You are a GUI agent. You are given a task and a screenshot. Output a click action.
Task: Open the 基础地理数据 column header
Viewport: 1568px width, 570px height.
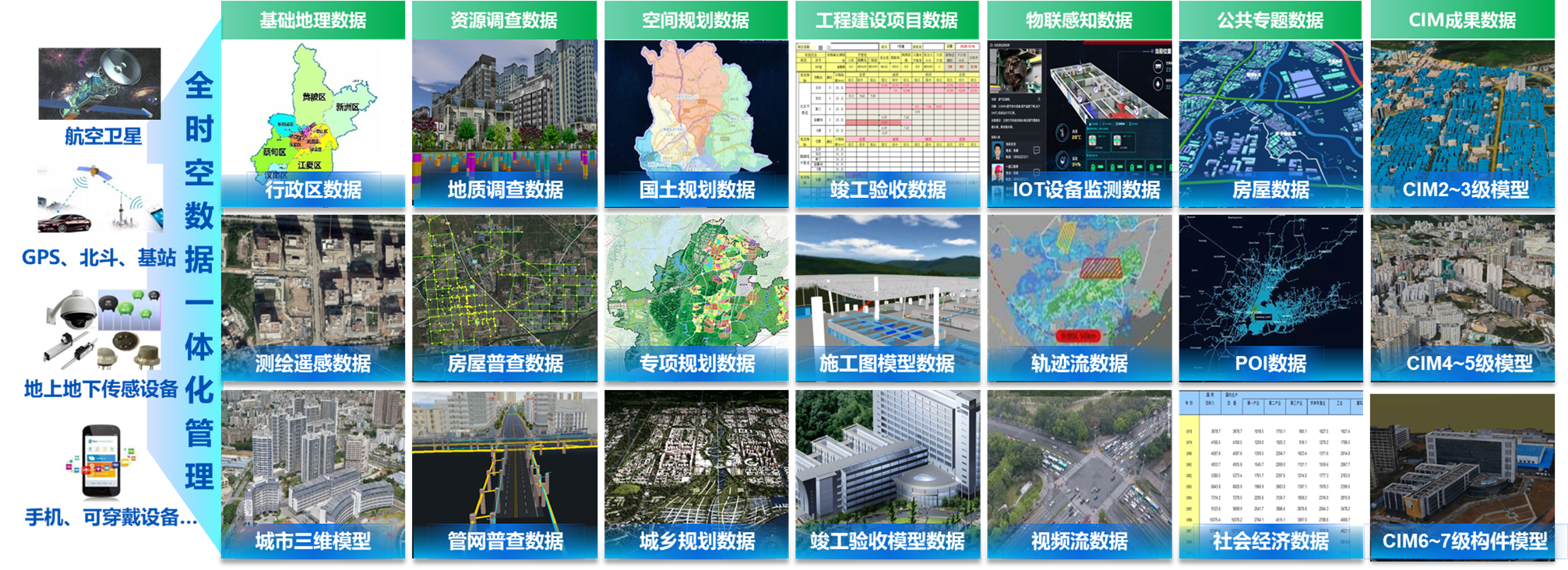[x=313, y=20]
